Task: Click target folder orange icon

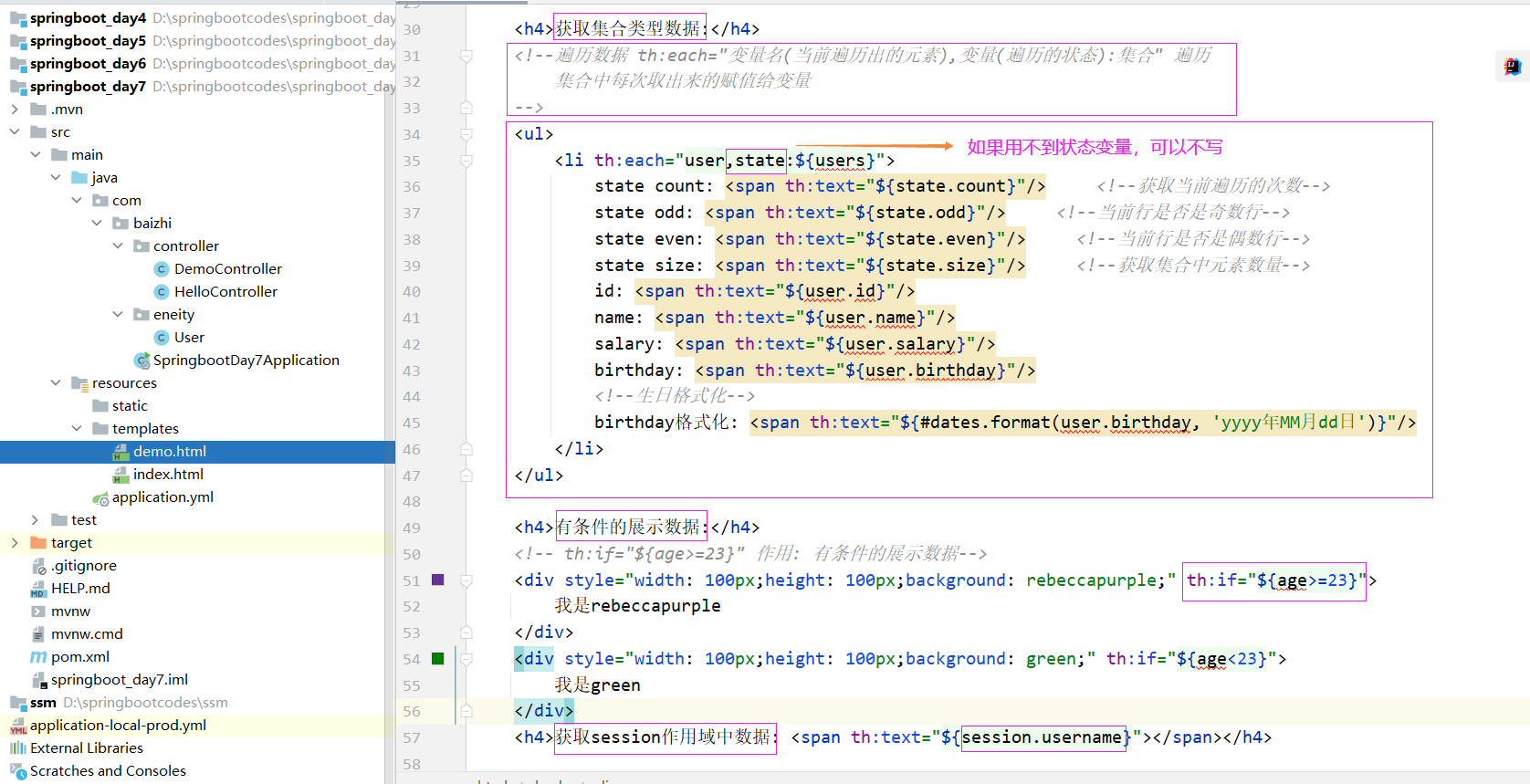Action: (38, 542)
